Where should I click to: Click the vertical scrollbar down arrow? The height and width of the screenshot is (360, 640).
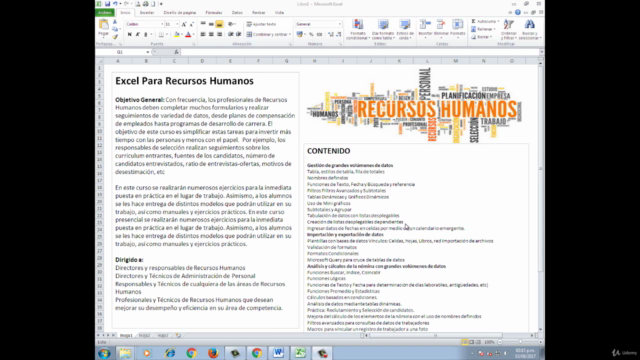pos(540,329)
